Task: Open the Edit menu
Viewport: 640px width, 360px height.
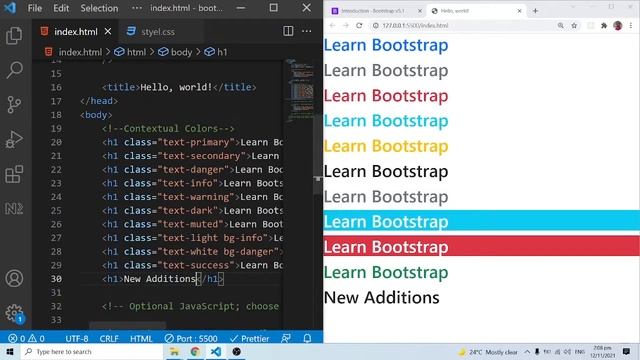Action: coord(61,8)
